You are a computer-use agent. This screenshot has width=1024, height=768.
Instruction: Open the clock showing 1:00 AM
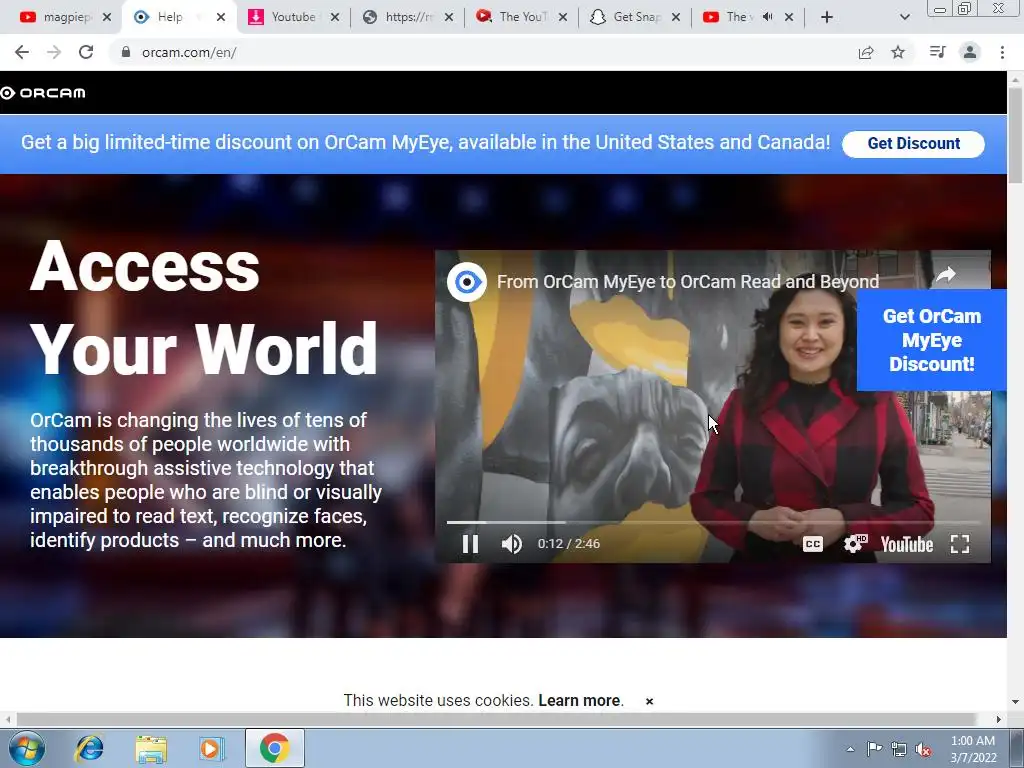[973, 749]
